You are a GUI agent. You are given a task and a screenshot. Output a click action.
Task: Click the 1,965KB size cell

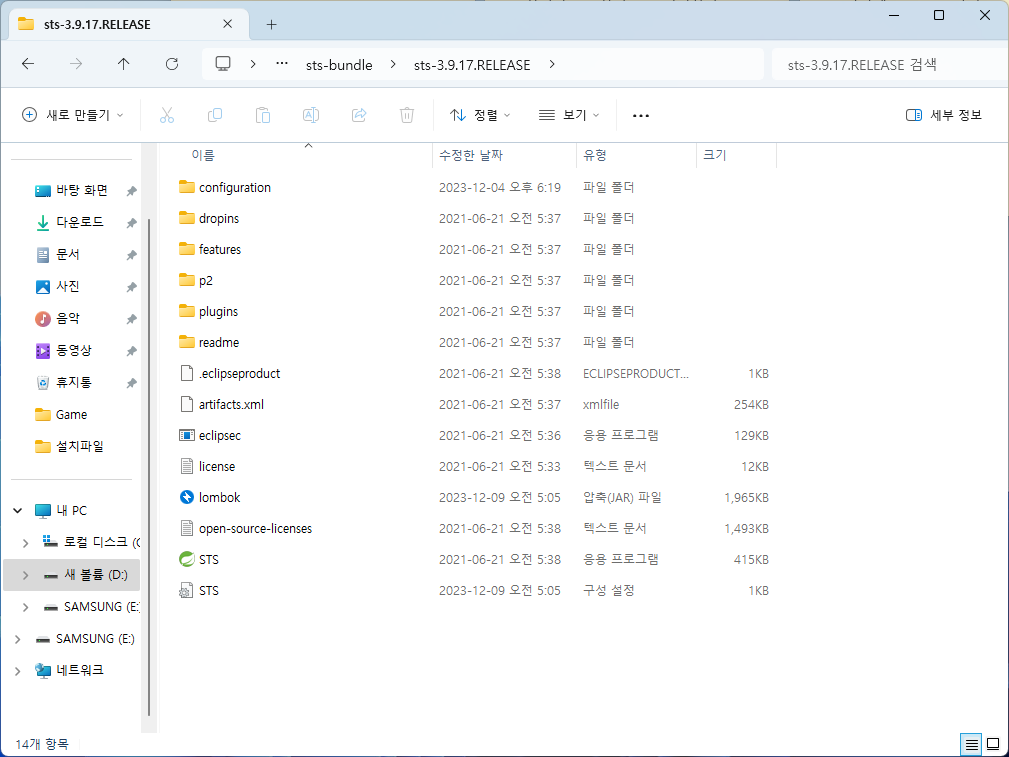(746, 498)
